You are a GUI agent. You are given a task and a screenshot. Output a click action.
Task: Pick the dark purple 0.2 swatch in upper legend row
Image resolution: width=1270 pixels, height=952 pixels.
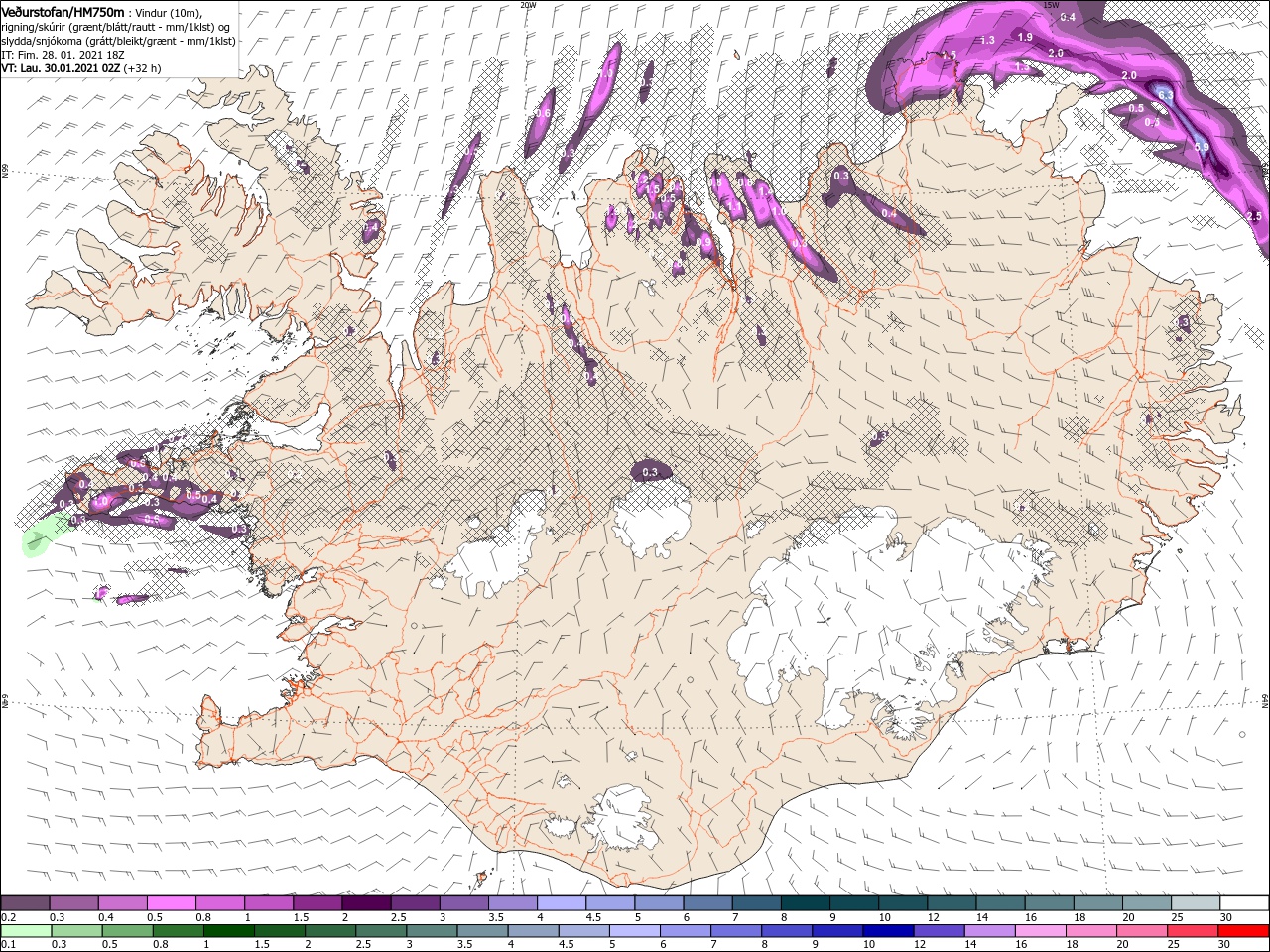click(x=25, y=903)
